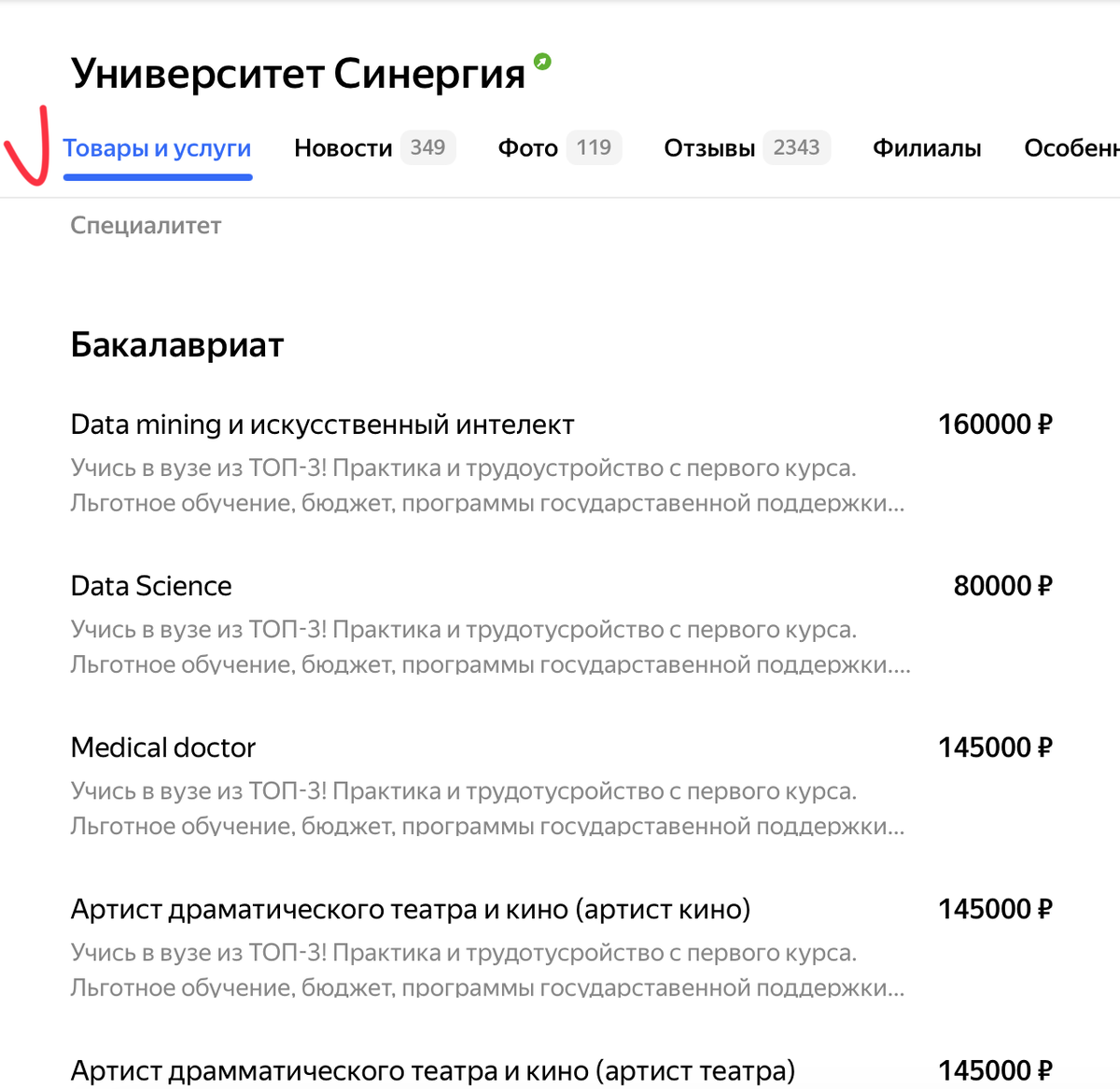
Task: Open Артист драматического театра (артист кино) item
Action: [411, 909]
